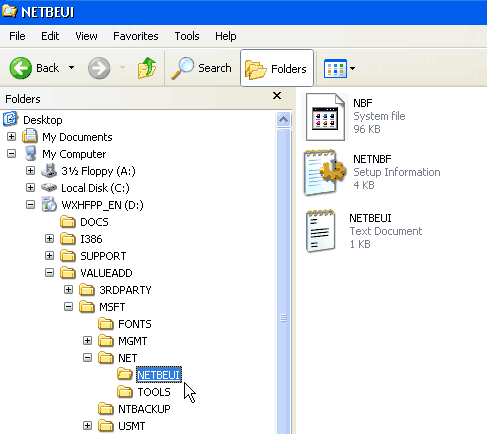
Task: Click the green Back arrow icon
Action: (21, 68)
